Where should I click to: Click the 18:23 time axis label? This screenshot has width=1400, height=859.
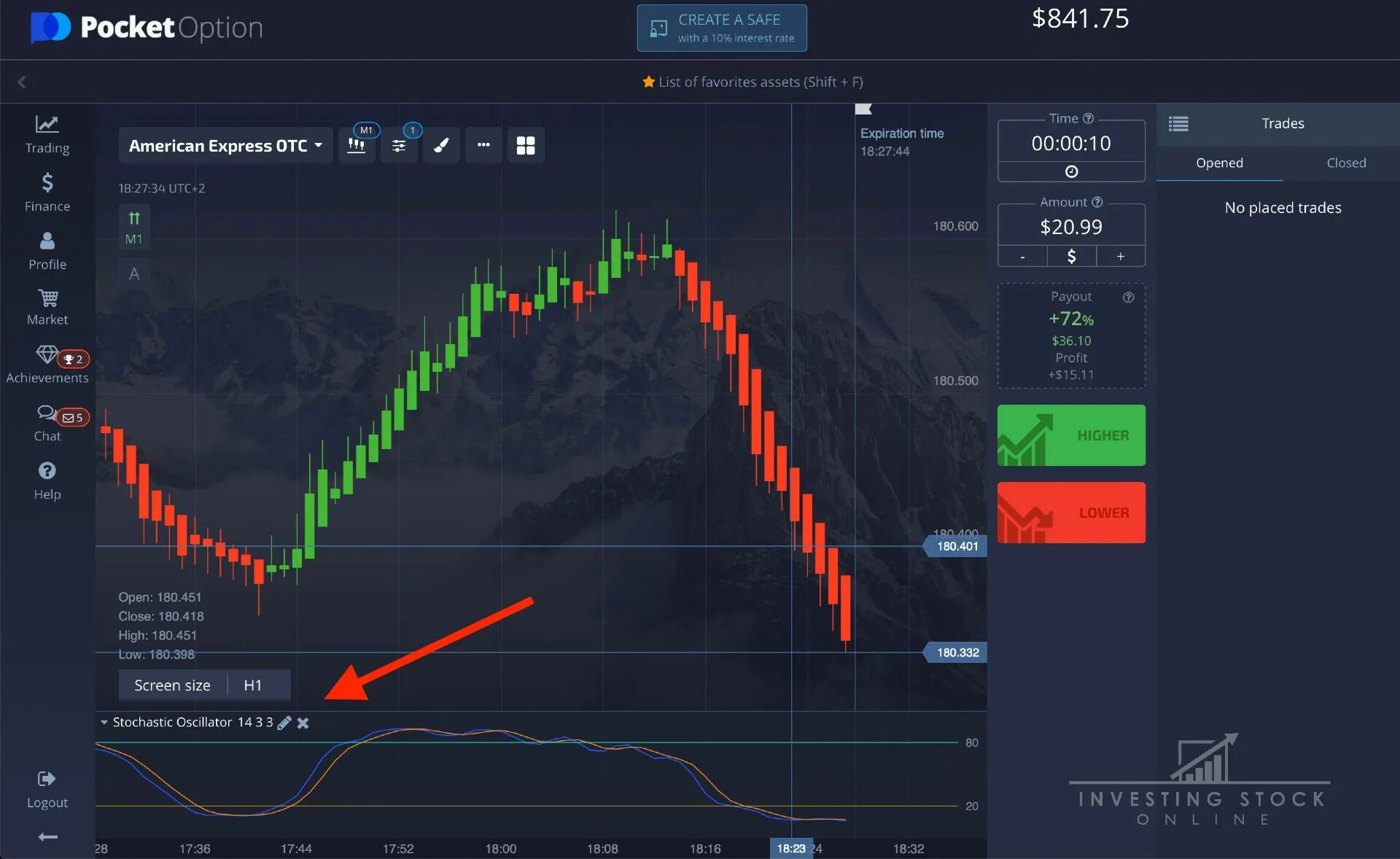[x=791, y=848]
